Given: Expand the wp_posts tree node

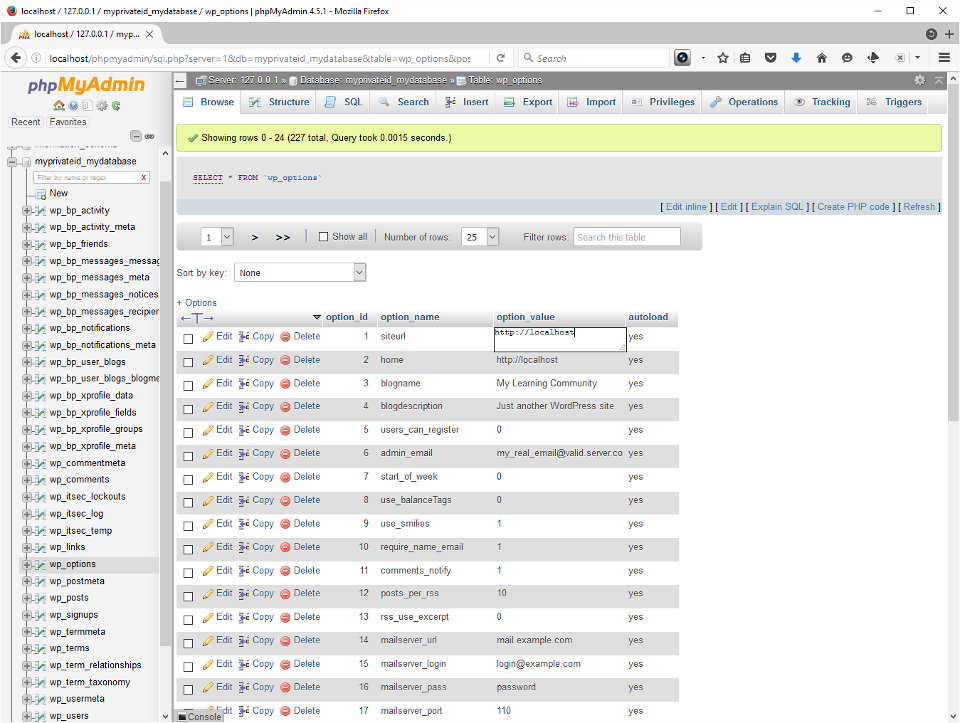Looking at the screenshot, I should click(x=26, y=598).
